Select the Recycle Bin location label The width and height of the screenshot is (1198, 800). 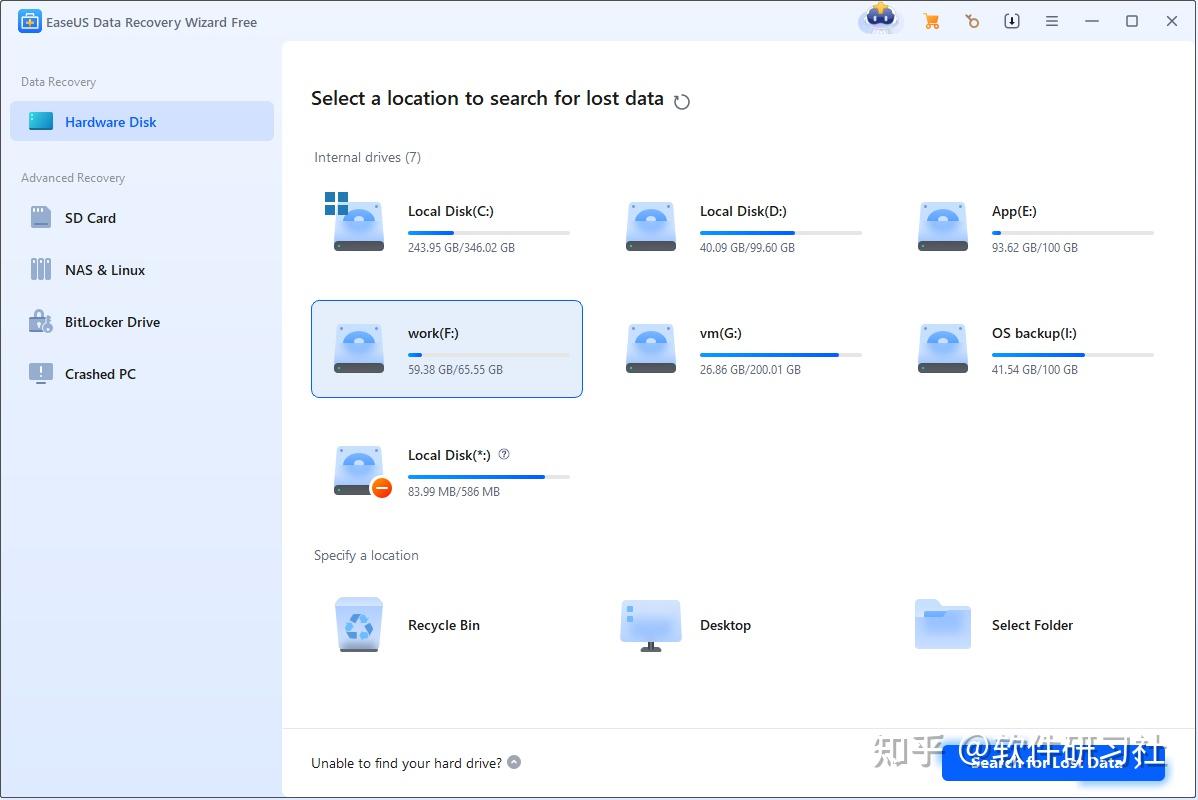tap(444, 625)
